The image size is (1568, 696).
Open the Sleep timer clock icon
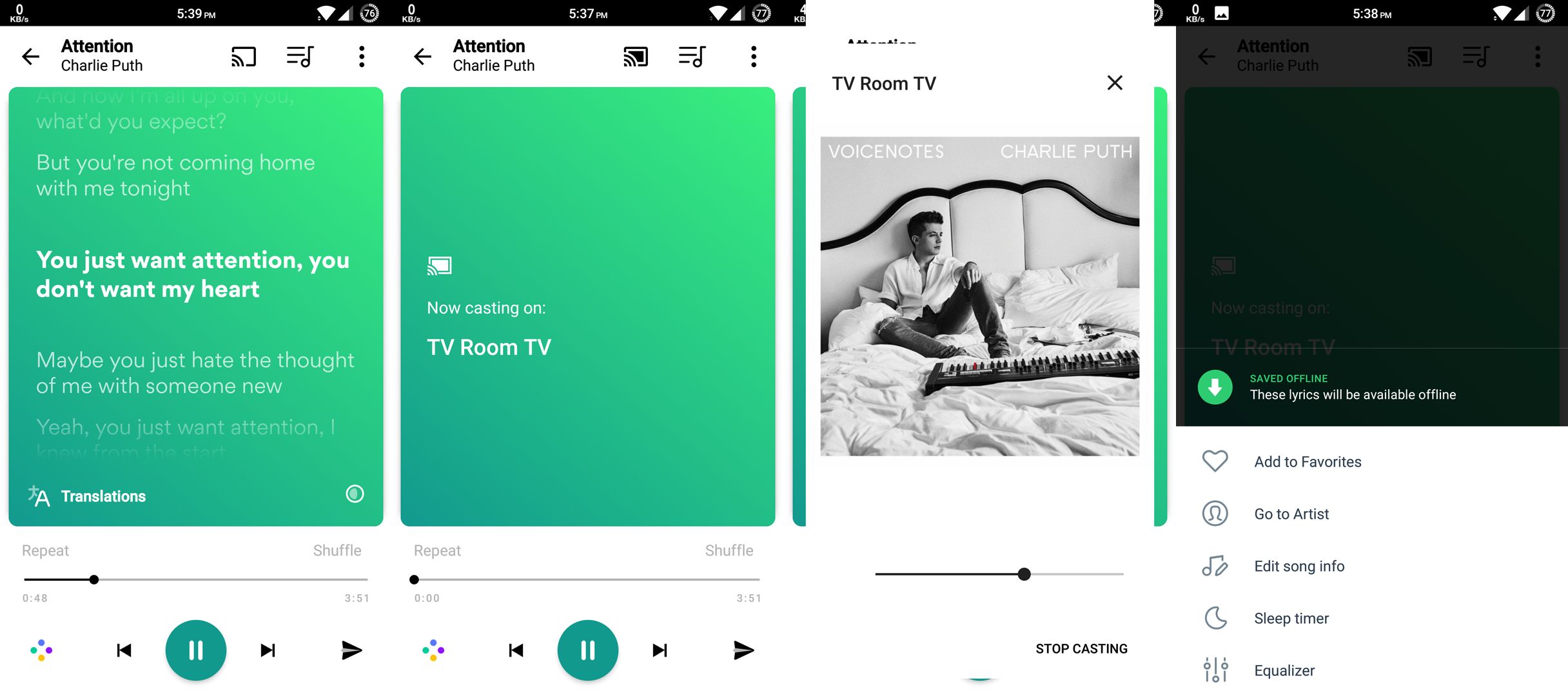pyautogui.click(x=1217, y=619)
